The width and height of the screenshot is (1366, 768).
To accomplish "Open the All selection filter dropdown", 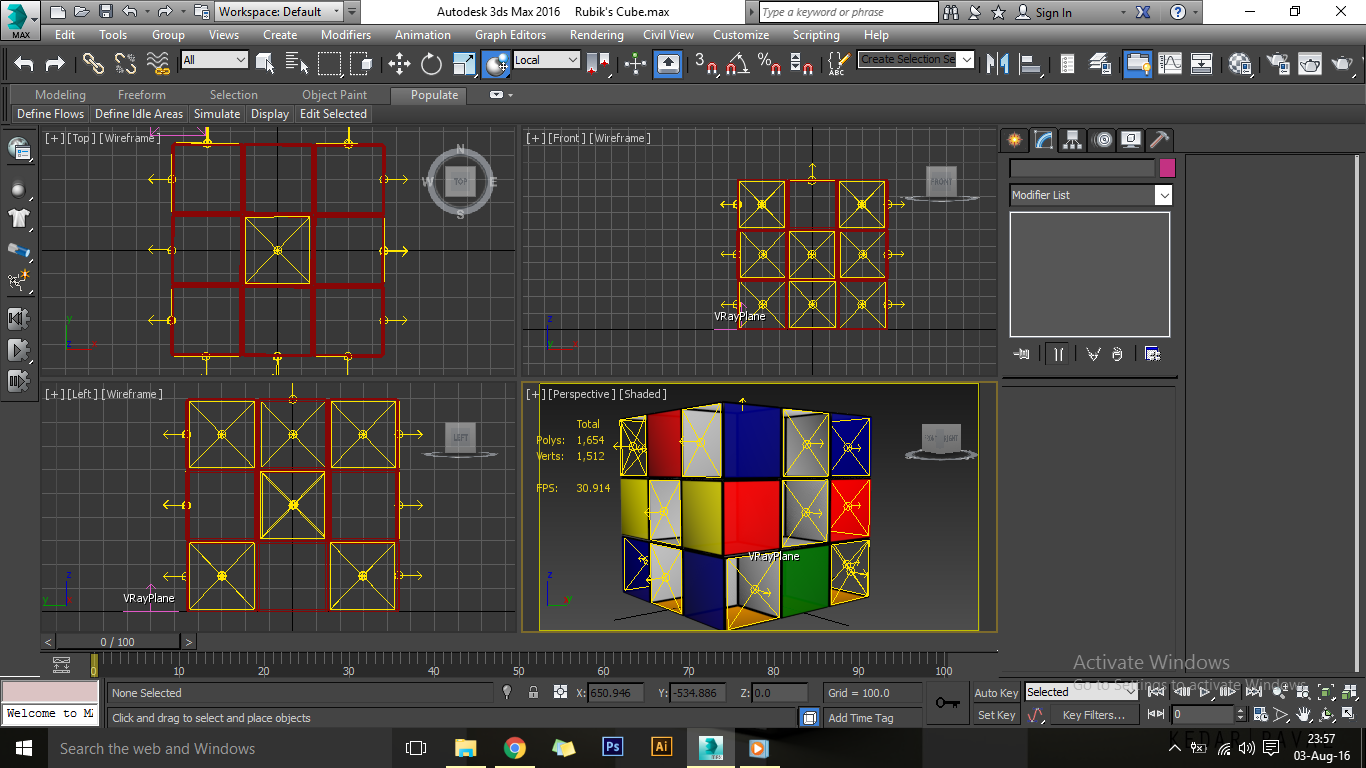I will click(213, 60).
